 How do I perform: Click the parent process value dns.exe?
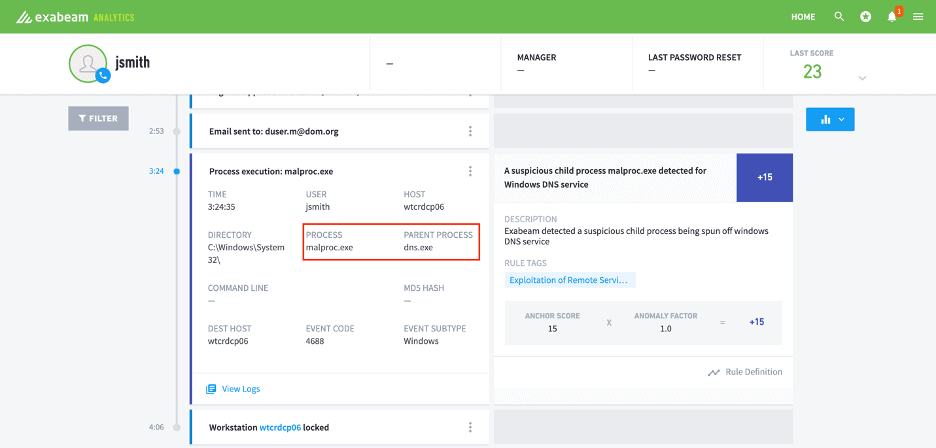coord(418,247)
